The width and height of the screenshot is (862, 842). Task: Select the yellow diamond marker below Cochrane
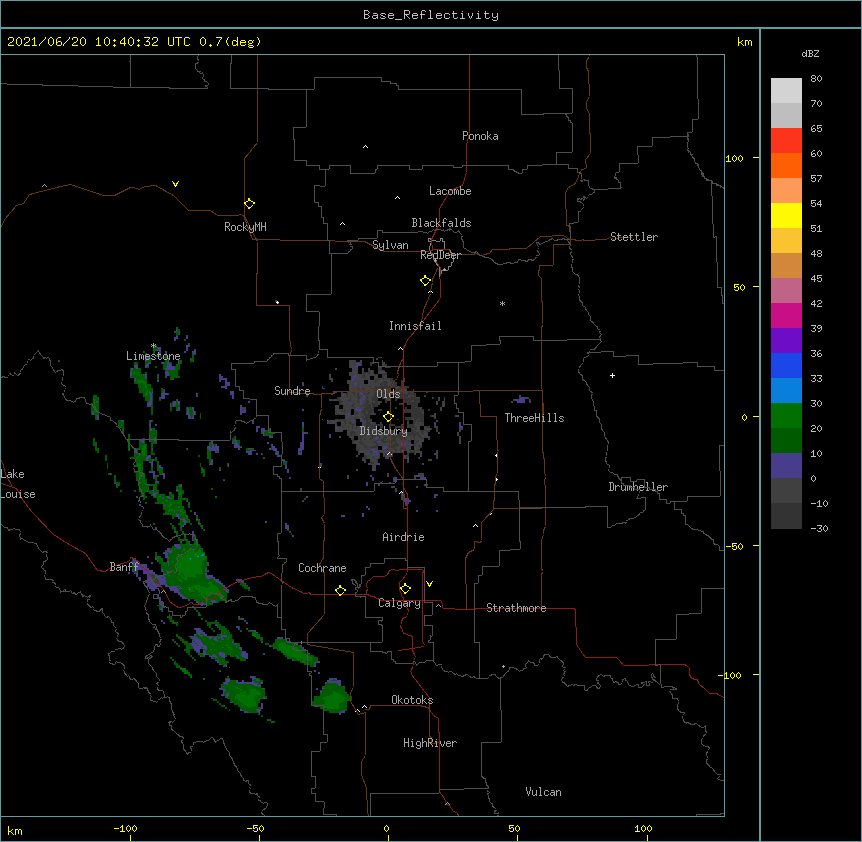pyautogui.click(x=340, y=590)
